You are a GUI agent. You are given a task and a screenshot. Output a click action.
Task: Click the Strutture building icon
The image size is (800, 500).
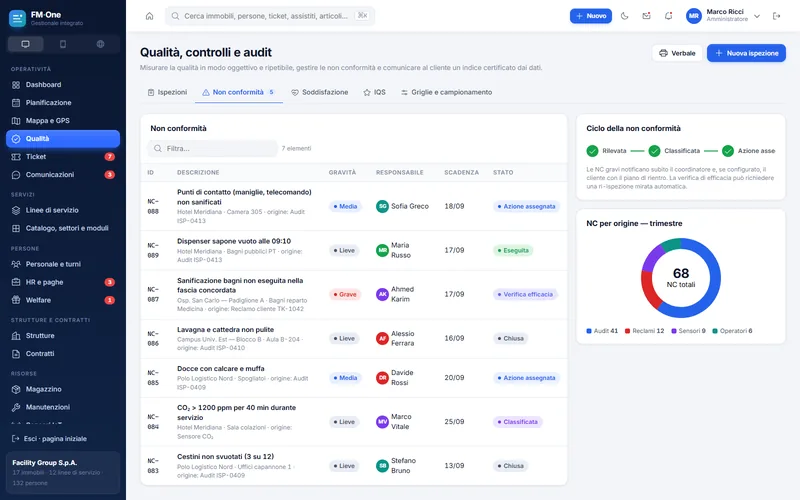(x=16, y=336)
